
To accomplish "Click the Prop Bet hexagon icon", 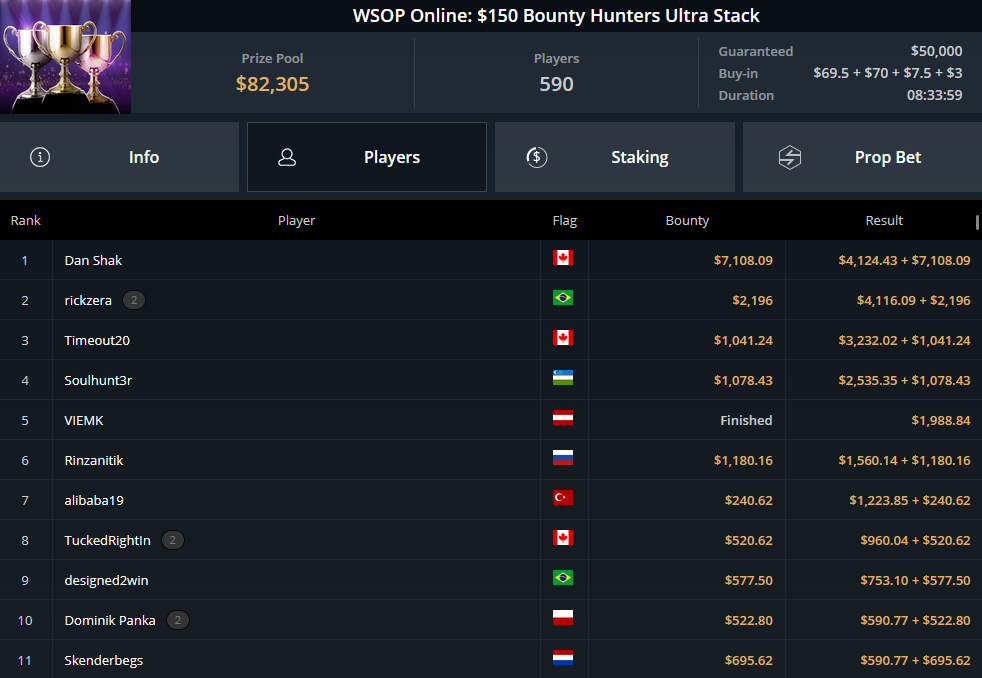I will 790,157.
